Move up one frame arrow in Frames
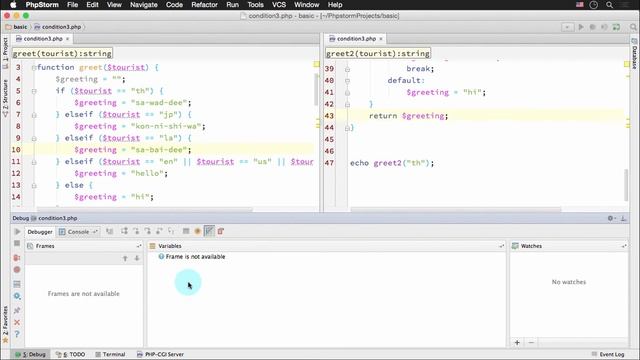Image resolution: width=640 pixels, height=360 pixels. click(x=125, y=258)
